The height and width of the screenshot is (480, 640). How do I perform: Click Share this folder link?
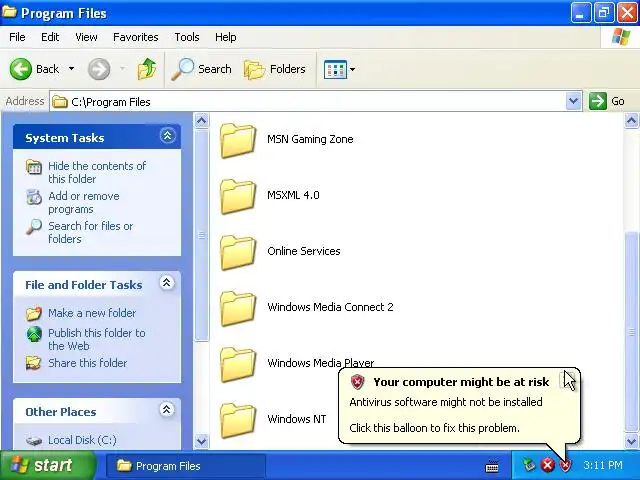[x=87, y=363]
